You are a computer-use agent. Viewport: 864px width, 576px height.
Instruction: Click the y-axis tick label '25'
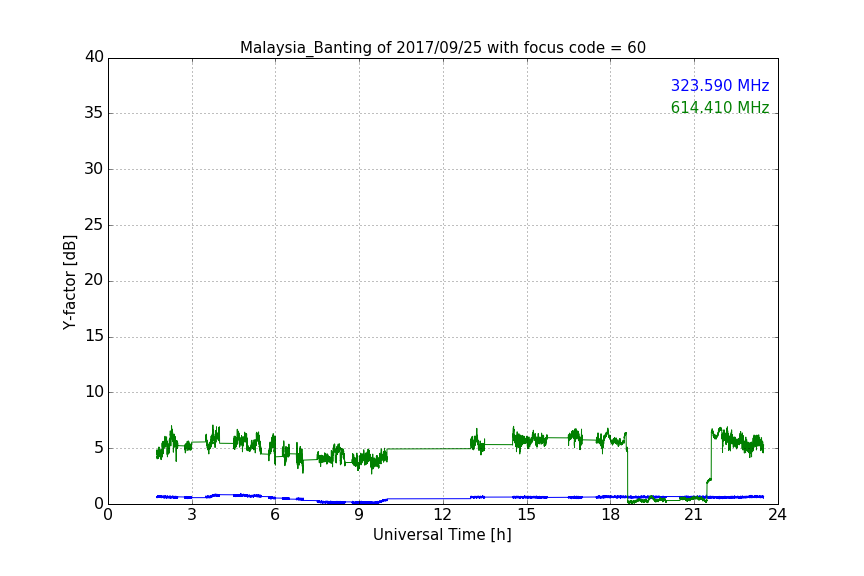click(94, 224)
